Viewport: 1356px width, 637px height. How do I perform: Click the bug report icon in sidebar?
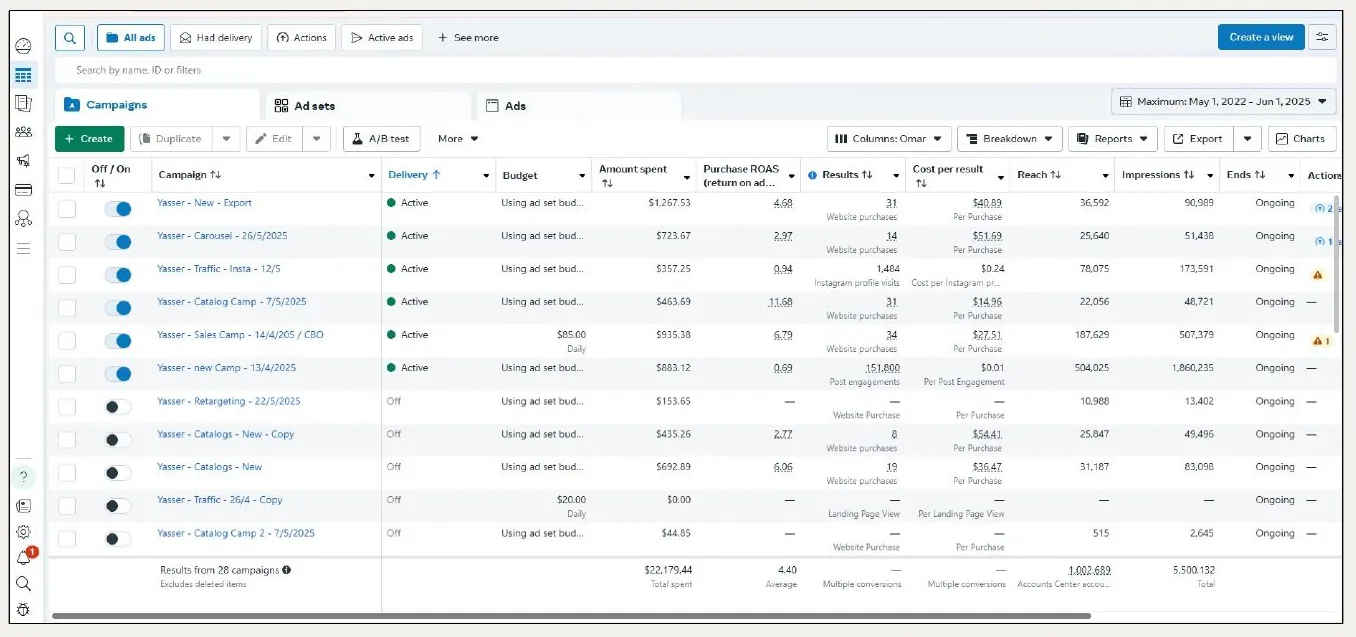[23, 610]
